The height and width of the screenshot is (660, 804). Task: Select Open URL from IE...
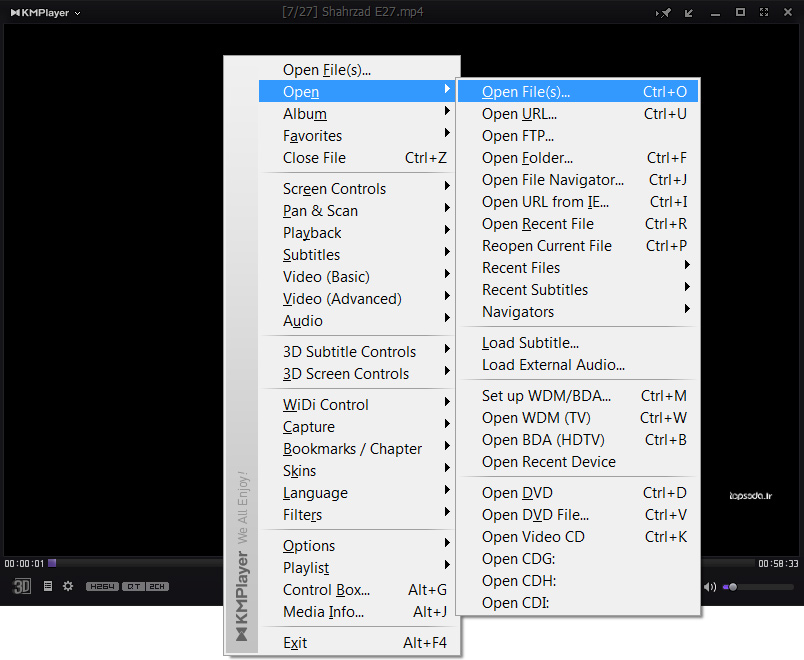click(x=578, y=202)
